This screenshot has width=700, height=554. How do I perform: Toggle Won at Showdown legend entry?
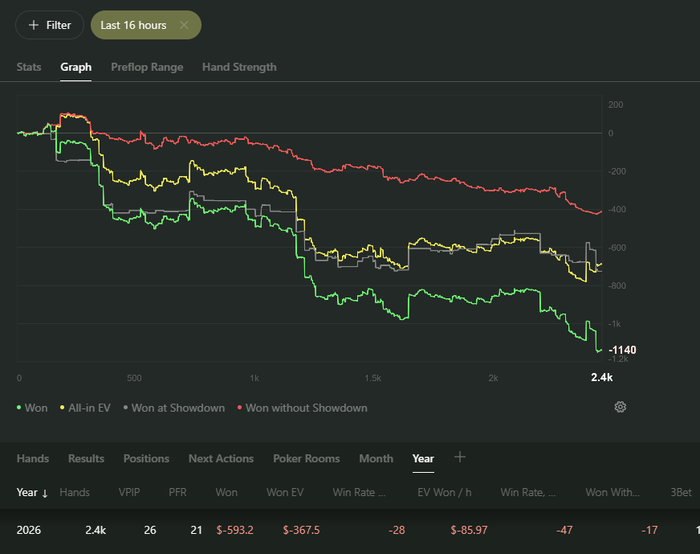[x=174, y=408]
